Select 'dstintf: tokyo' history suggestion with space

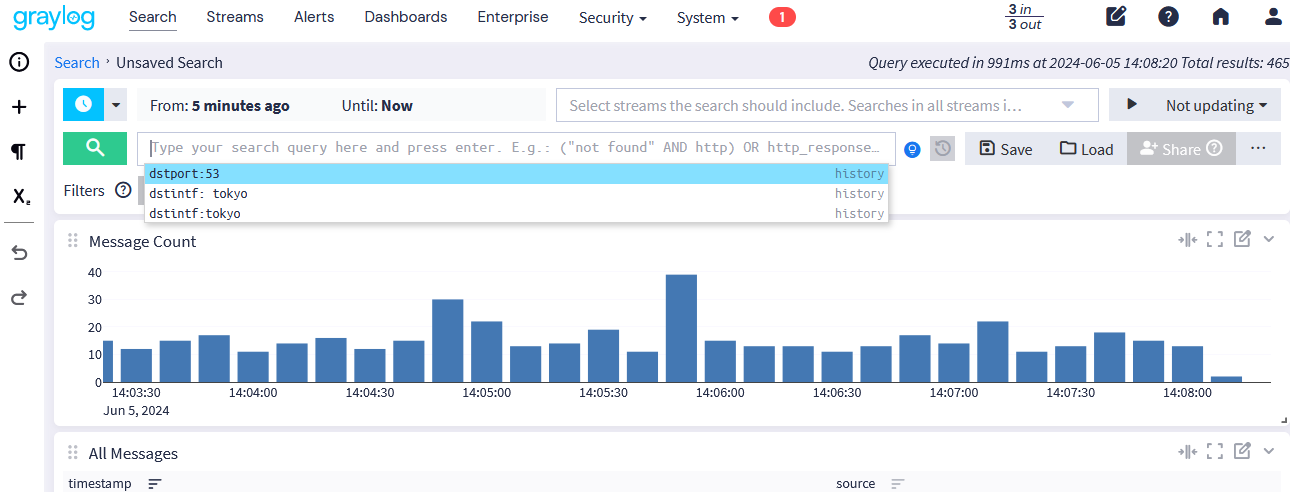pos(516,194)
